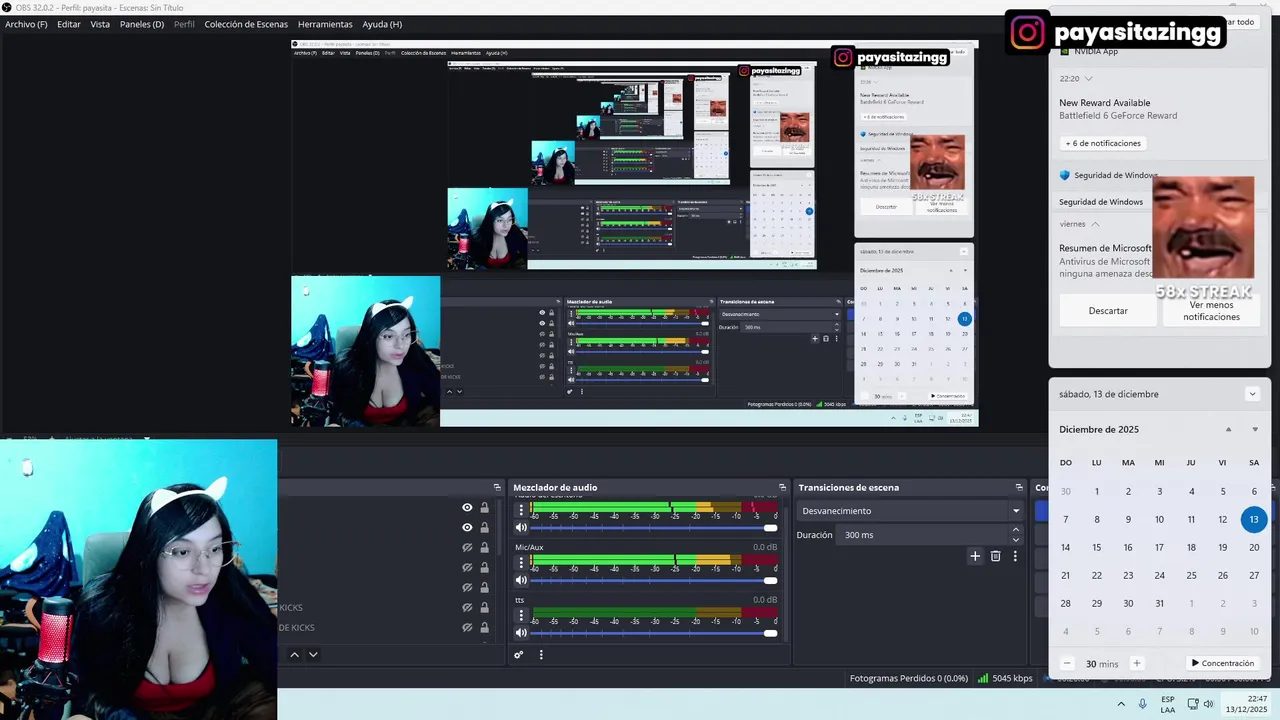Go to previous month in calendar

[x=1229, y=429]
